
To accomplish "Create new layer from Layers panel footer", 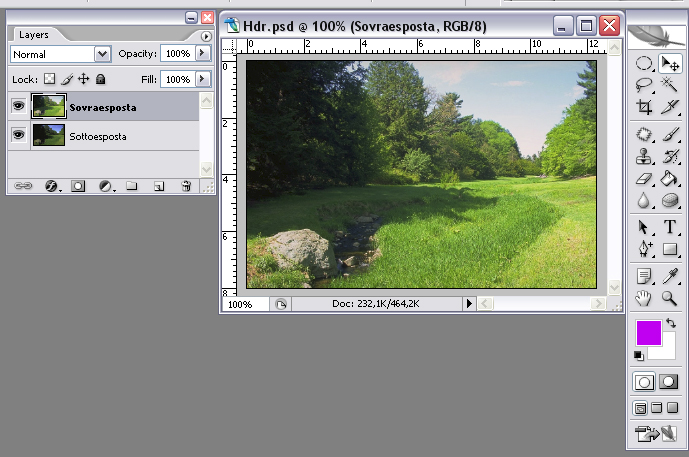I will click(x=158, y=186).
